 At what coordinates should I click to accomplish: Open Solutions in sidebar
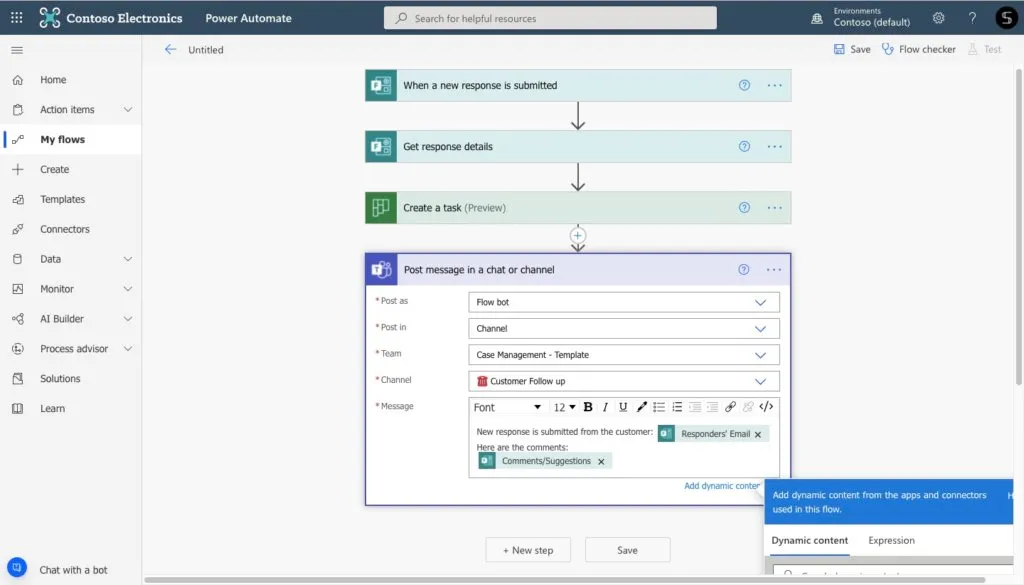point(71,379)
